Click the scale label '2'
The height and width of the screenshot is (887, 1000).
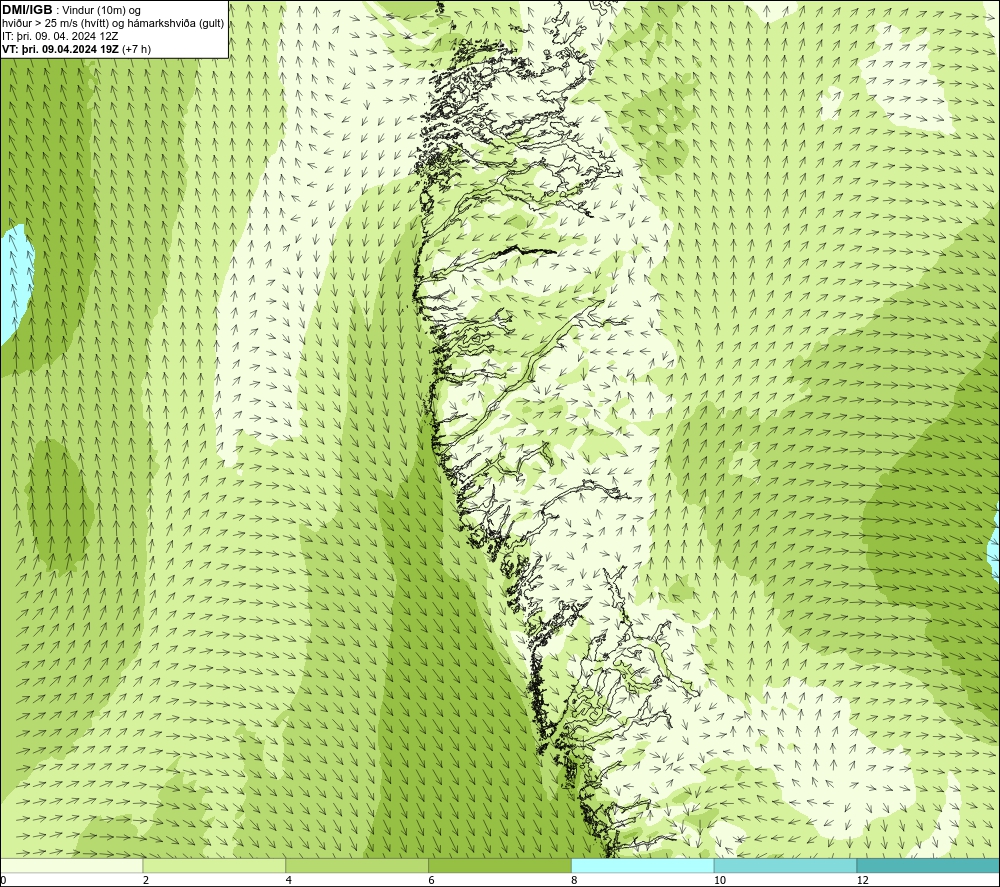[146, 881]
